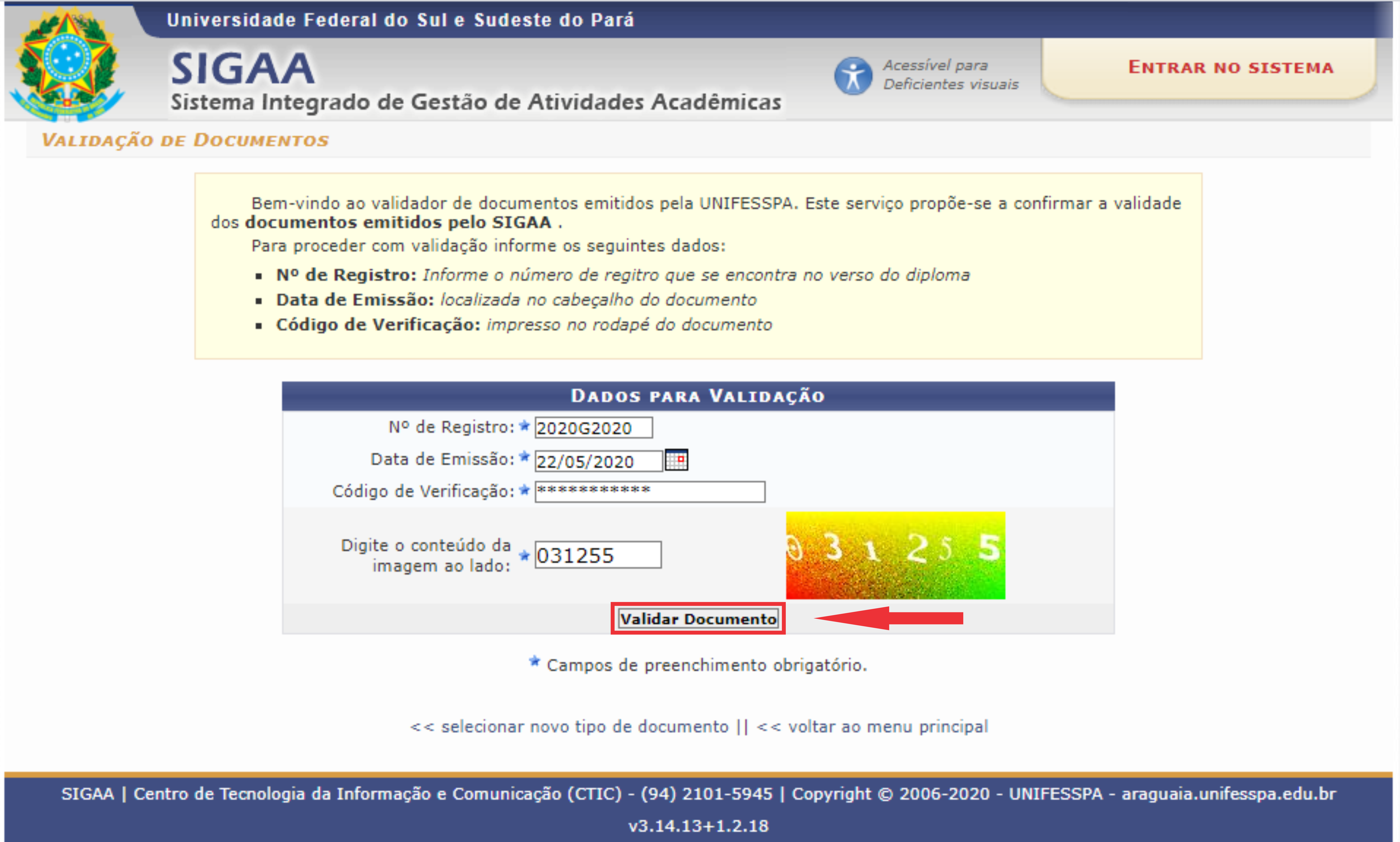
Task: Click the 'Dados para Validação' form header
Action: [x=698, y=396]
